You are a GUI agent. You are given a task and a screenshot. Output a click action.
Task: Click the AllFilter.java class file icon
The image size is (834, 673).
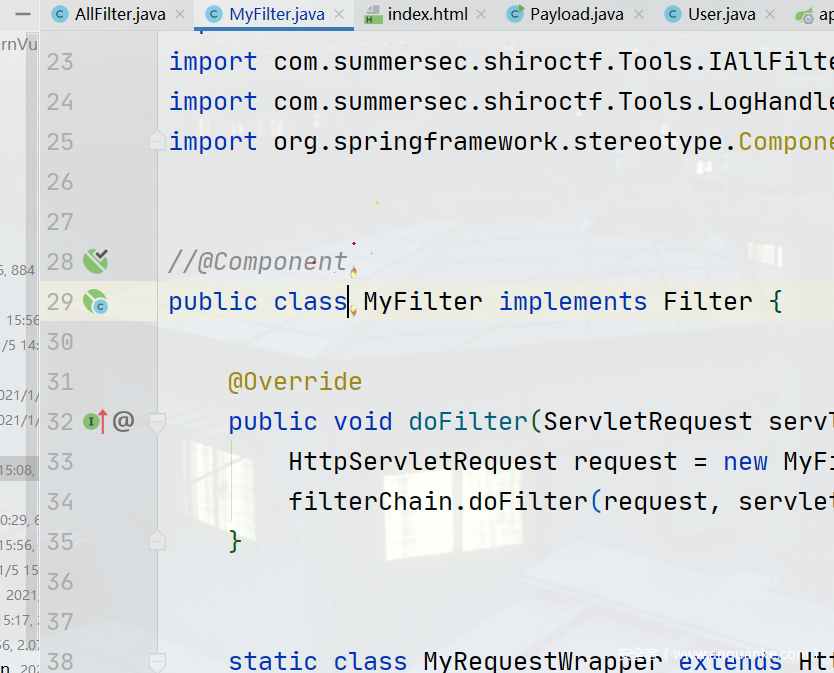60,14
